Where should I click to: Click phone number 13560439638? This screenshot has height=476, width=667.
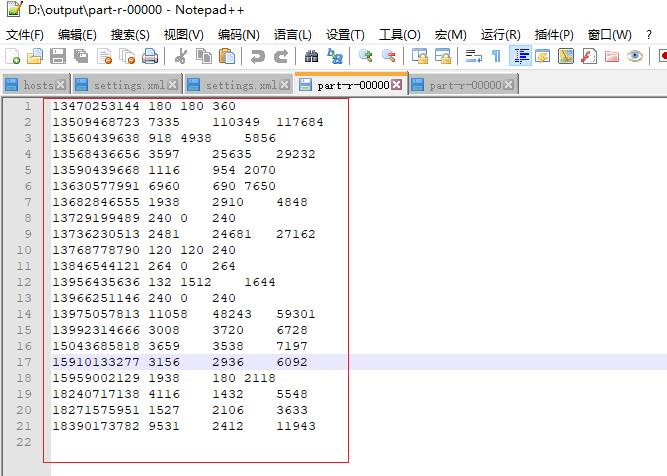coord(96,138)
